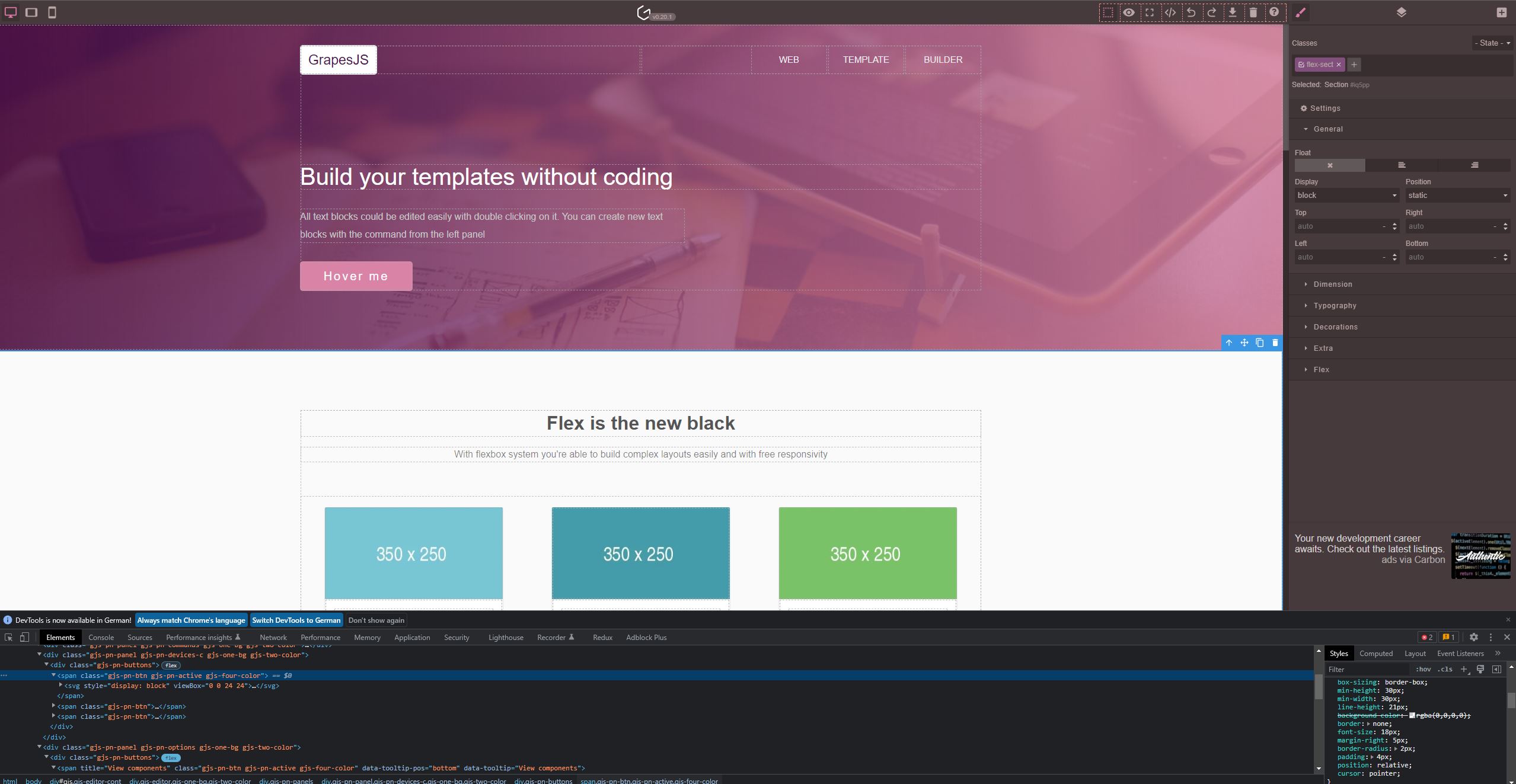Select the rgba background color swatch in Styles
Screen dimensions: 1516x784
1413,715
